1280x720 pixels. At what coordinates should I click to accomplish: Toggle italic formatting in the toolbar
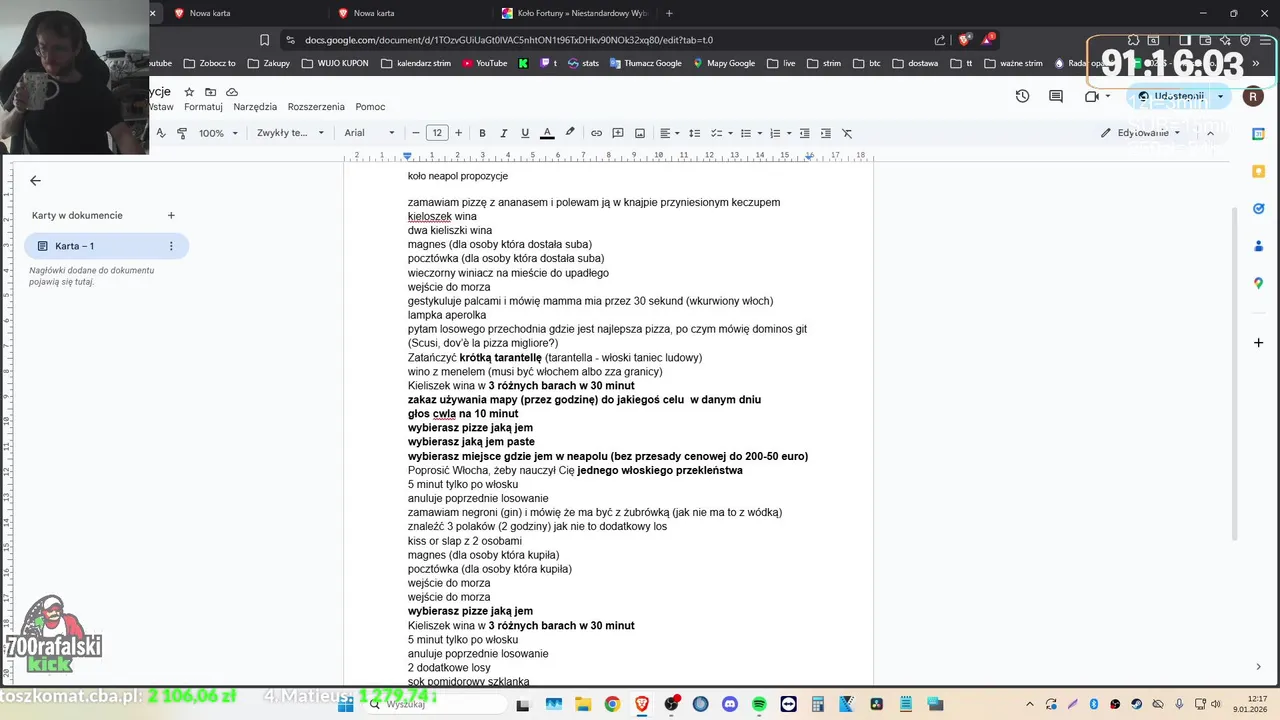point(503,133)
